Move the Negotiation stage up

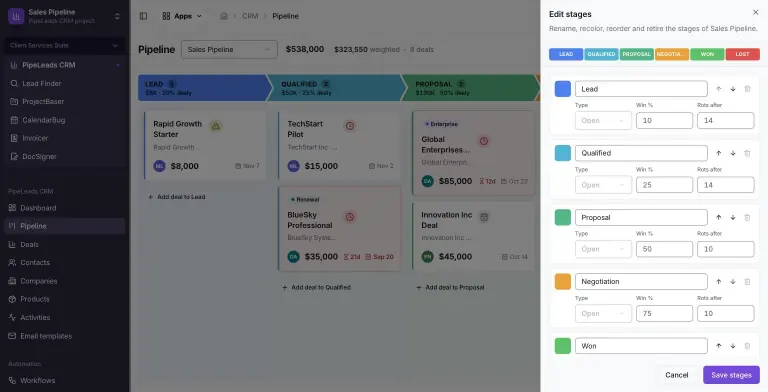[x=719, y=282]
